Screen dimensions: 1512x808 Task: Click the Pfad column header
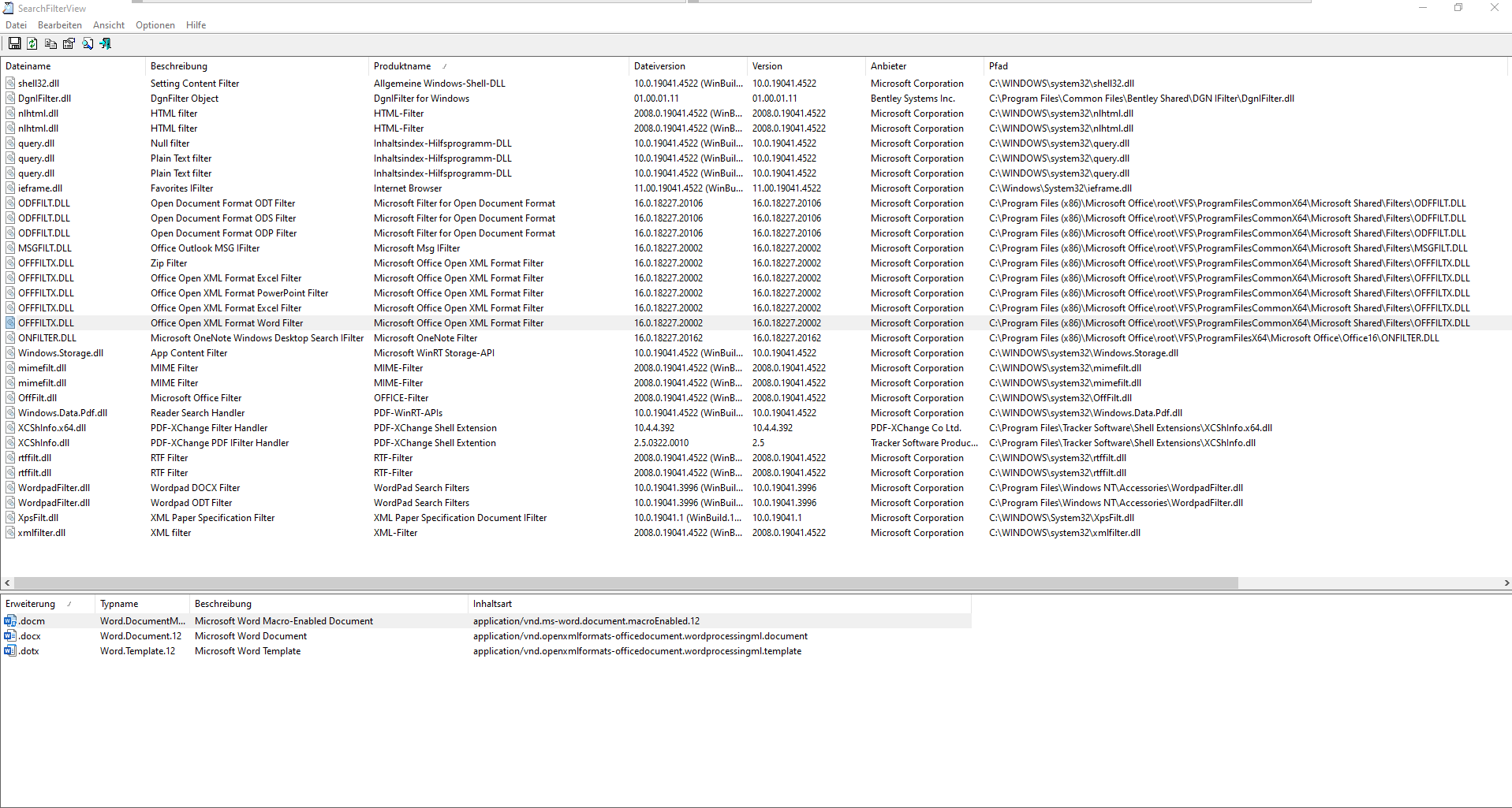tap(999, 66)
